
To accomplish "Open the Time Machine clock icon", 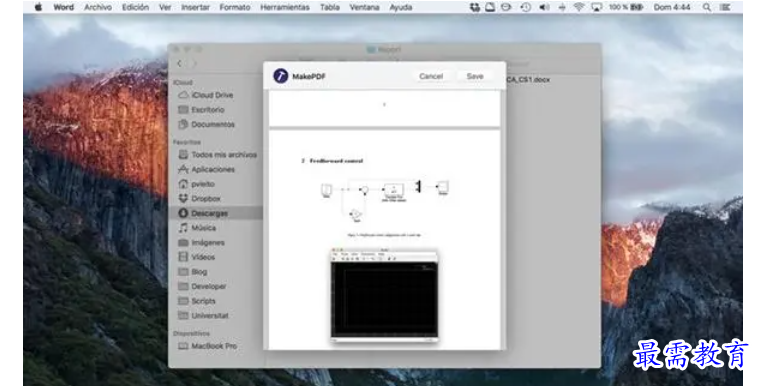I will point(526,7).
